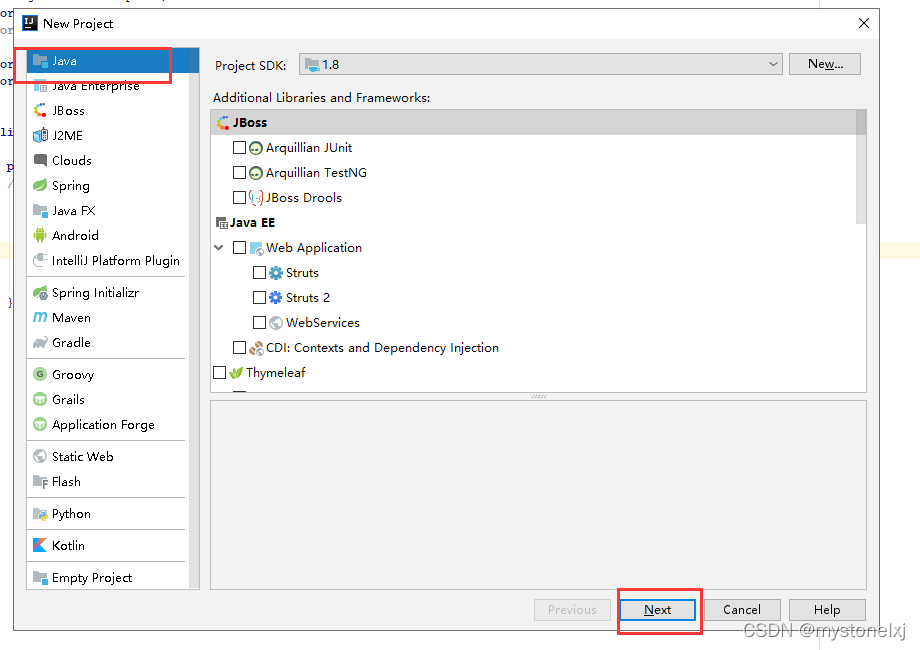Select the J2ME project type icon

[x=40, y=136]
